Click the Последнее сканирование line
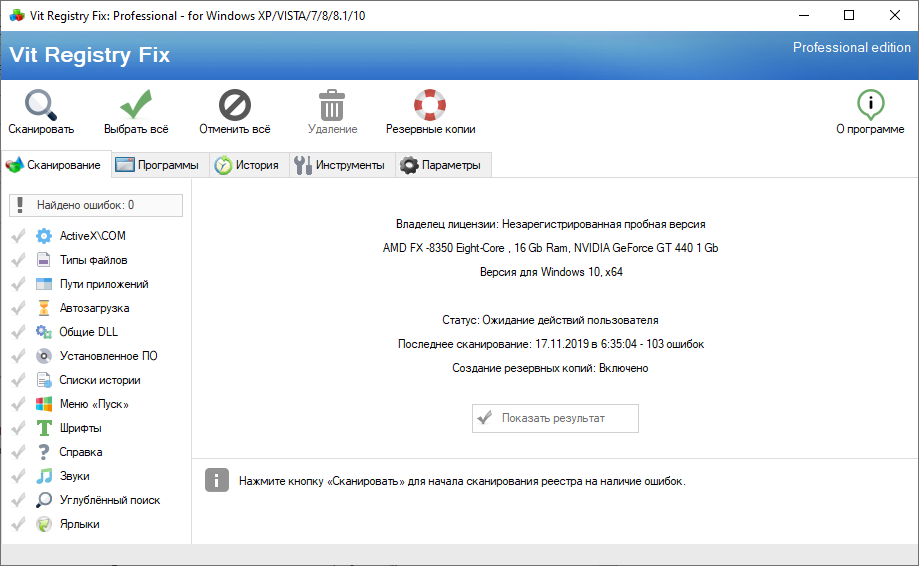The image size is (919, 566). point(551,344)
